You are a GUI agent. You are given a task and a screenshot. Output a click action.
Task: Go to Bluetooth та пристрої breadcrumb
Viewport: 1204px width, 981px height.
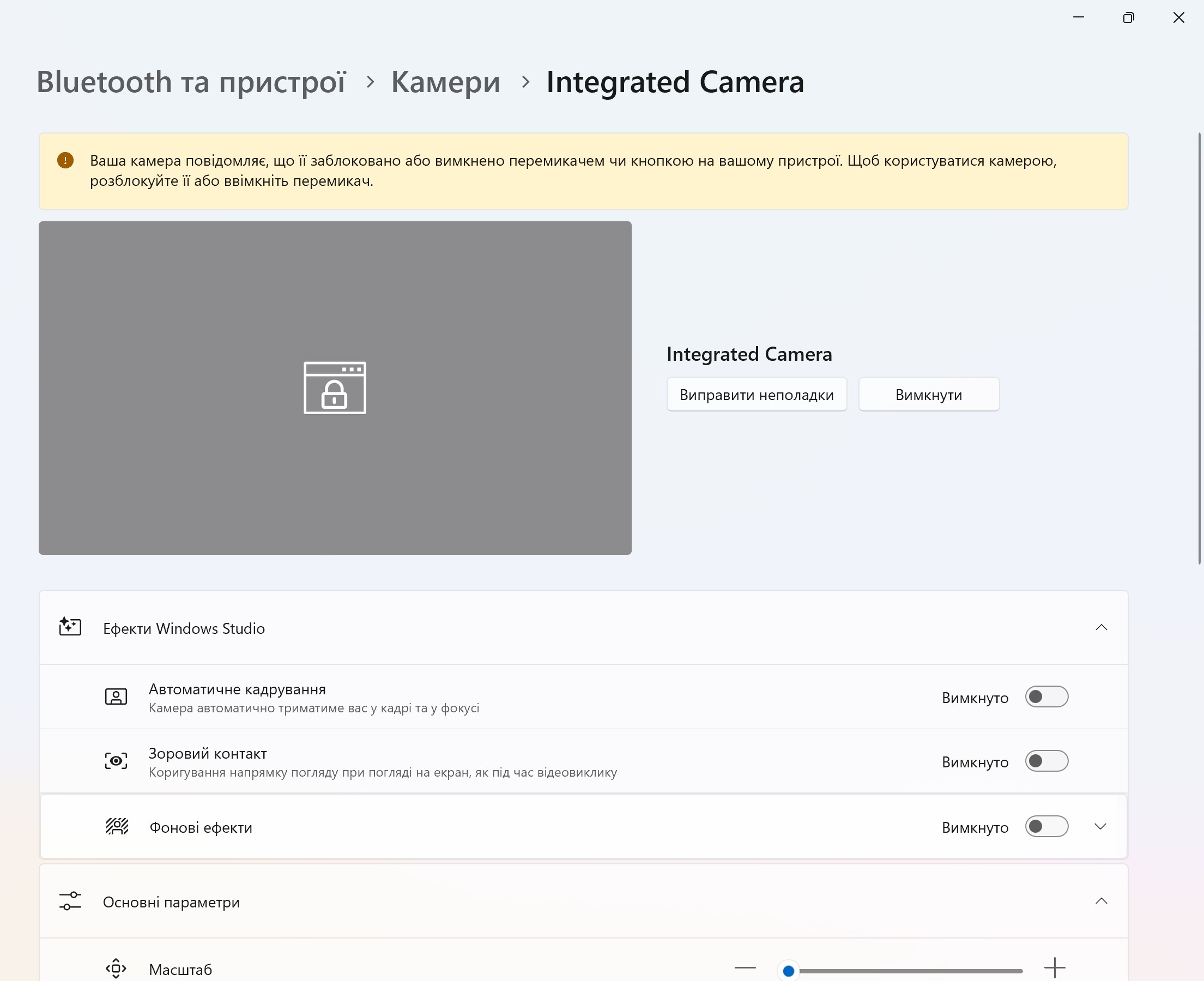[191, 82]
